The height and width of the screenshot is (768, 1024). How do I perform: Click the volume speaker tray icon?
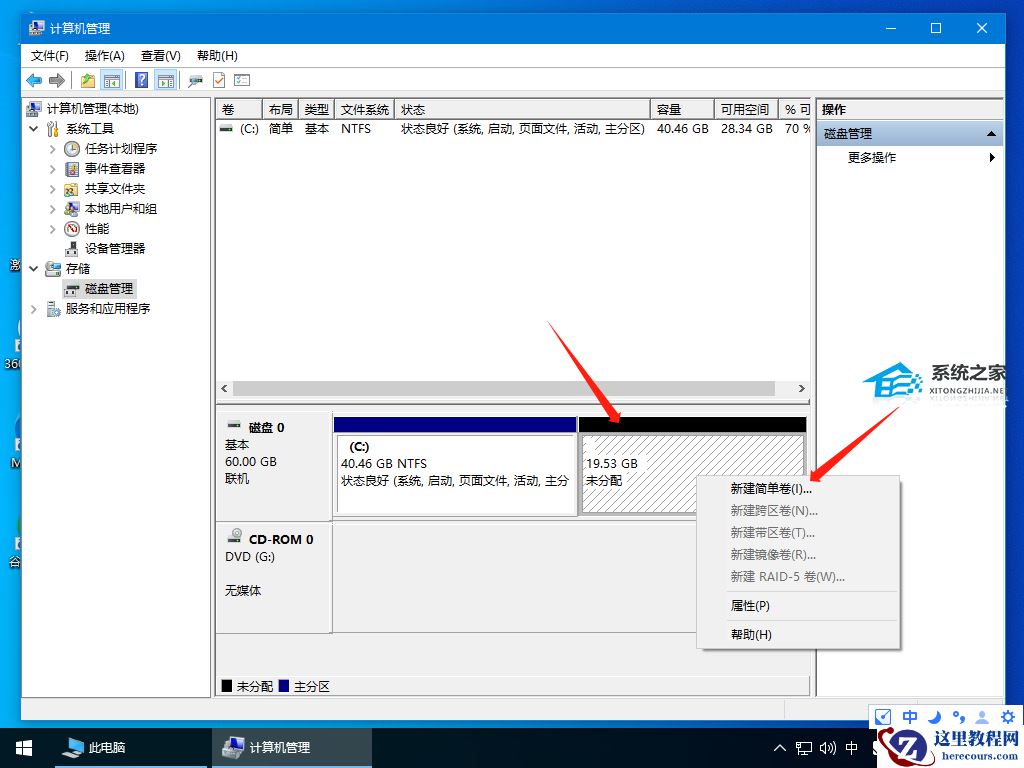[827, 748]
